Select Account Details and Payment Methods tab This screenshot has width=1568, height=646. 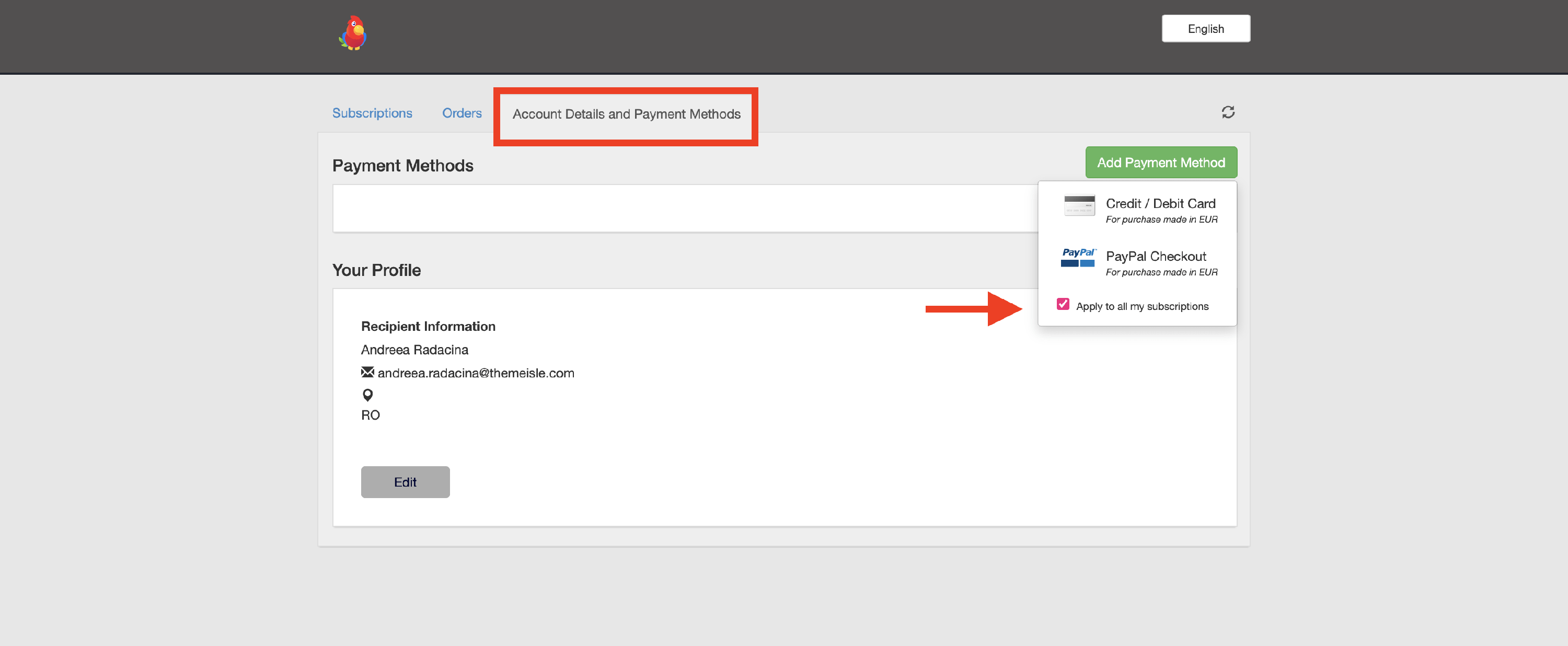[626, 114]
